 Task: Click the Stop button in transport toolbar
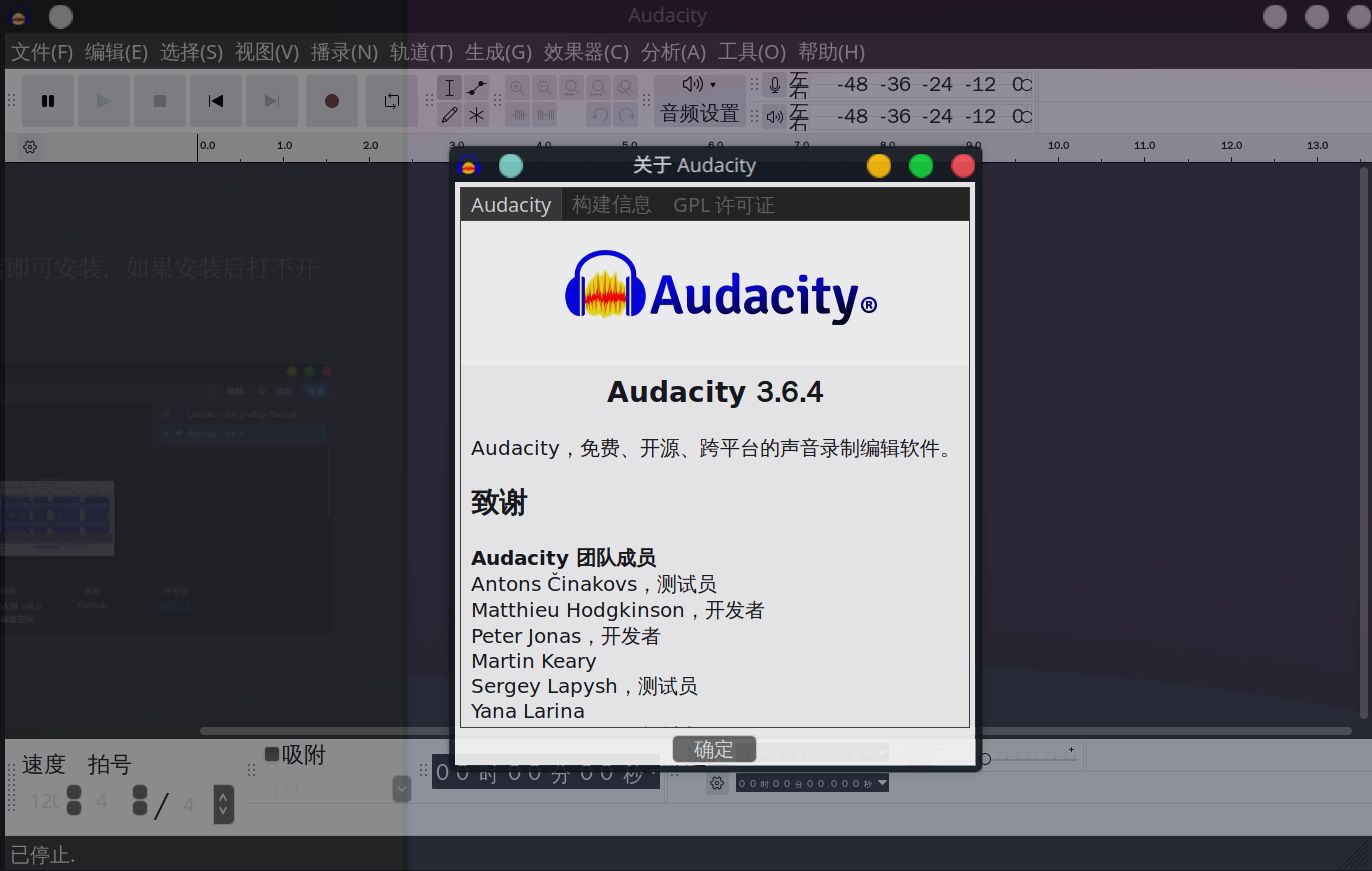[160, 101]
